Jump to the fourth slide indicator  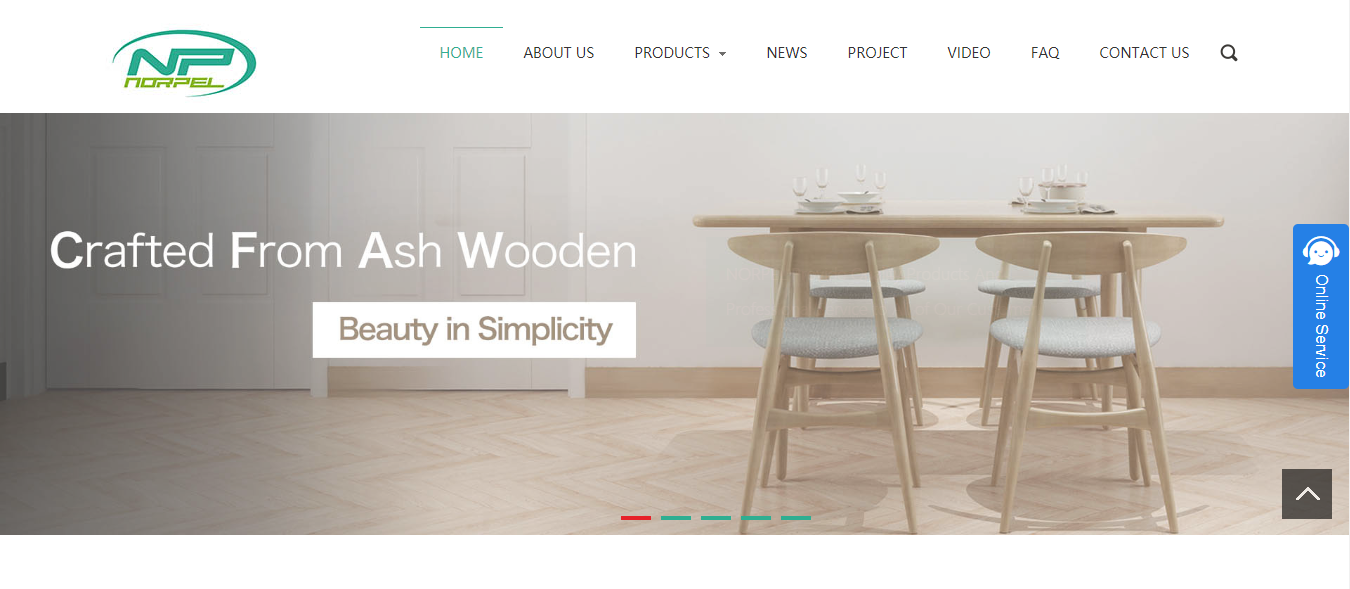pos(756,517)
